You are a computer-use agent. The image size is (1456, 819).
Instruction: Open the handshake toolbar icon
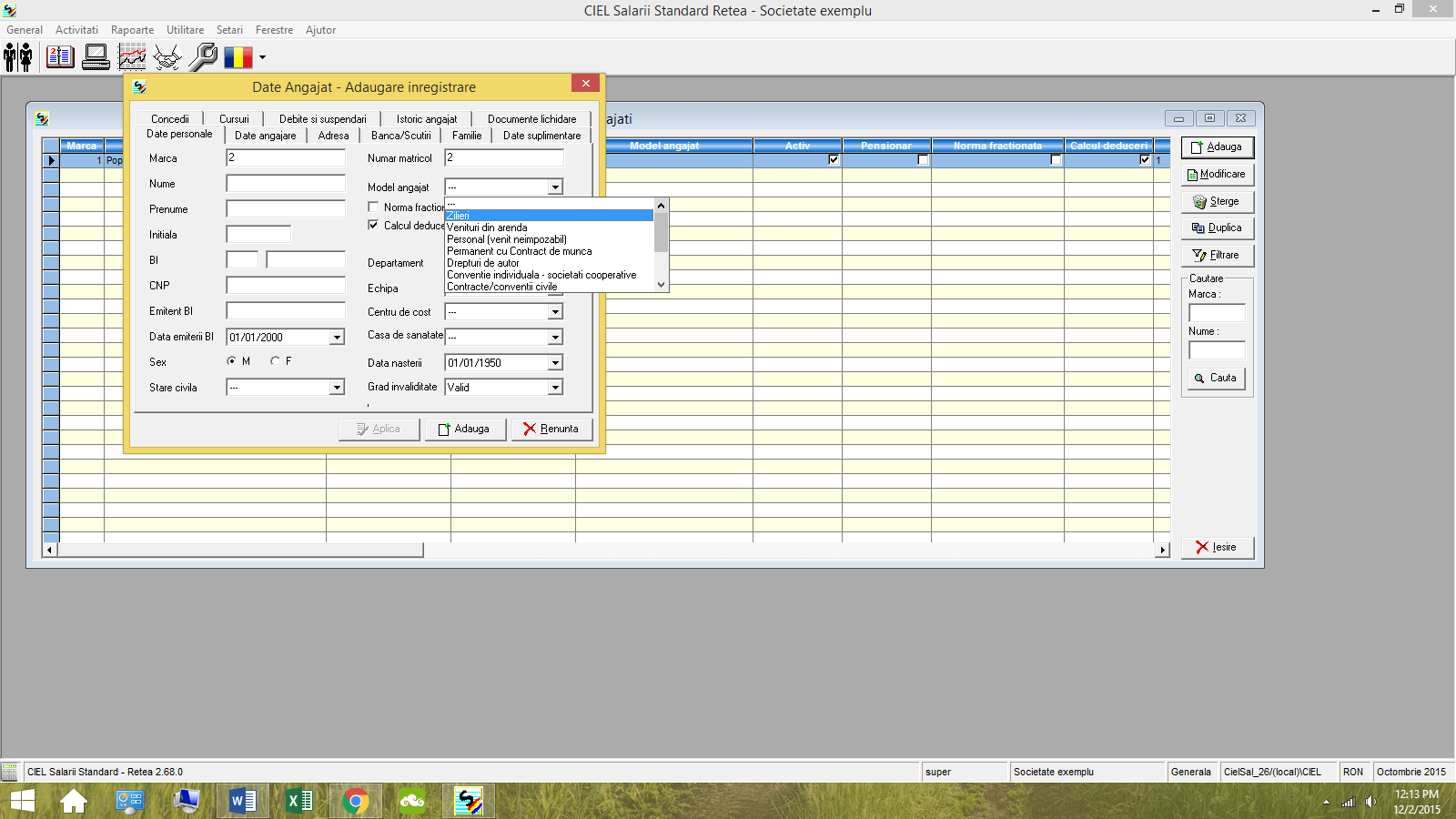tap(167, 57)
